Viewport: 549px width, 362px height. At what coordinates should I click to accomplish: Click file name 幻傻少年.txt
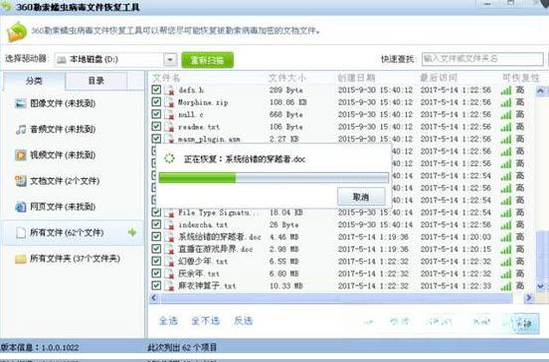click(203, 261)
